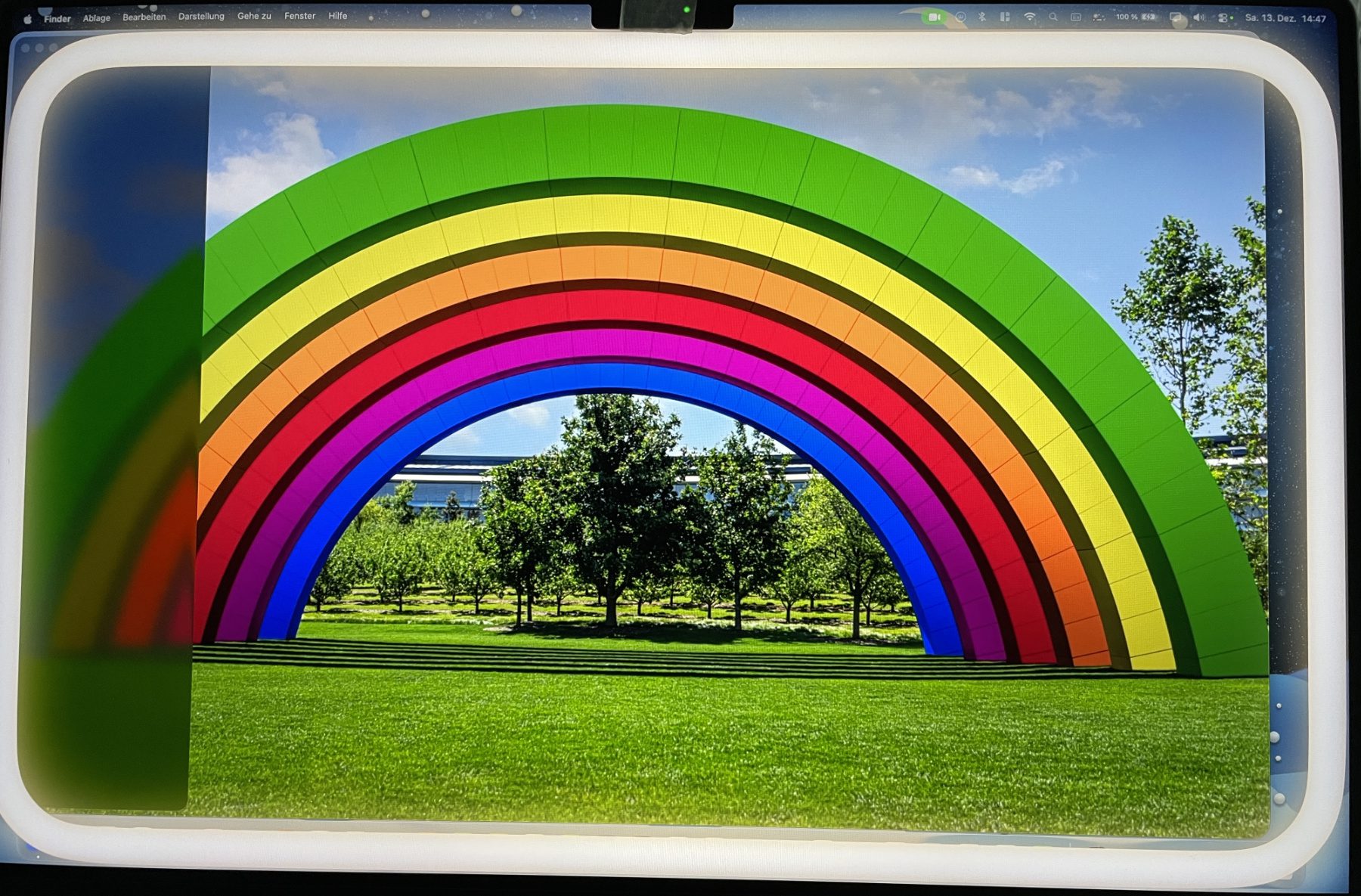
Task: Open the screen mirroring menu
Action: click(1175, 17)
